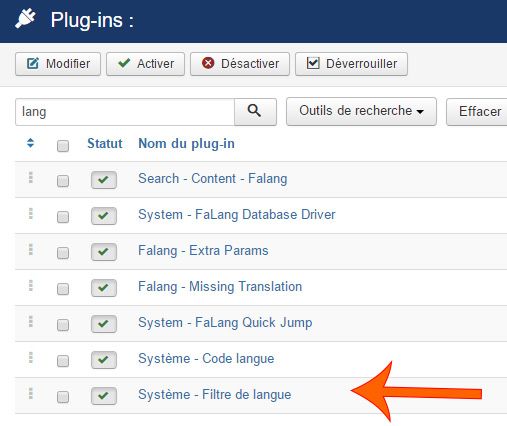
Task: Click the search field containing lang
Action: pyautogui.click(x=125, y=112)
